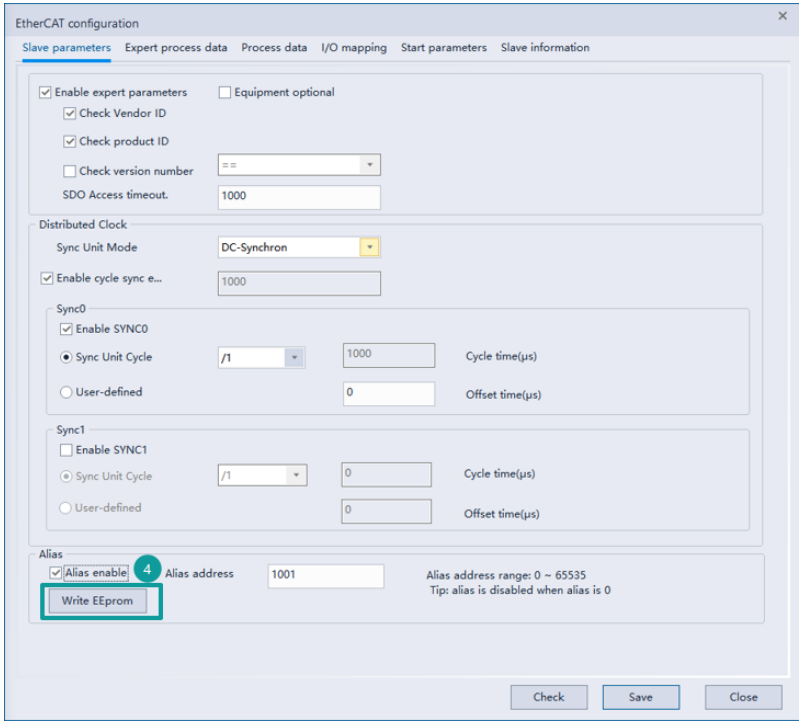Check the Enable SYNC1 checkbox
The width and height of the screenshot is (803, 723).
point(67,451)
